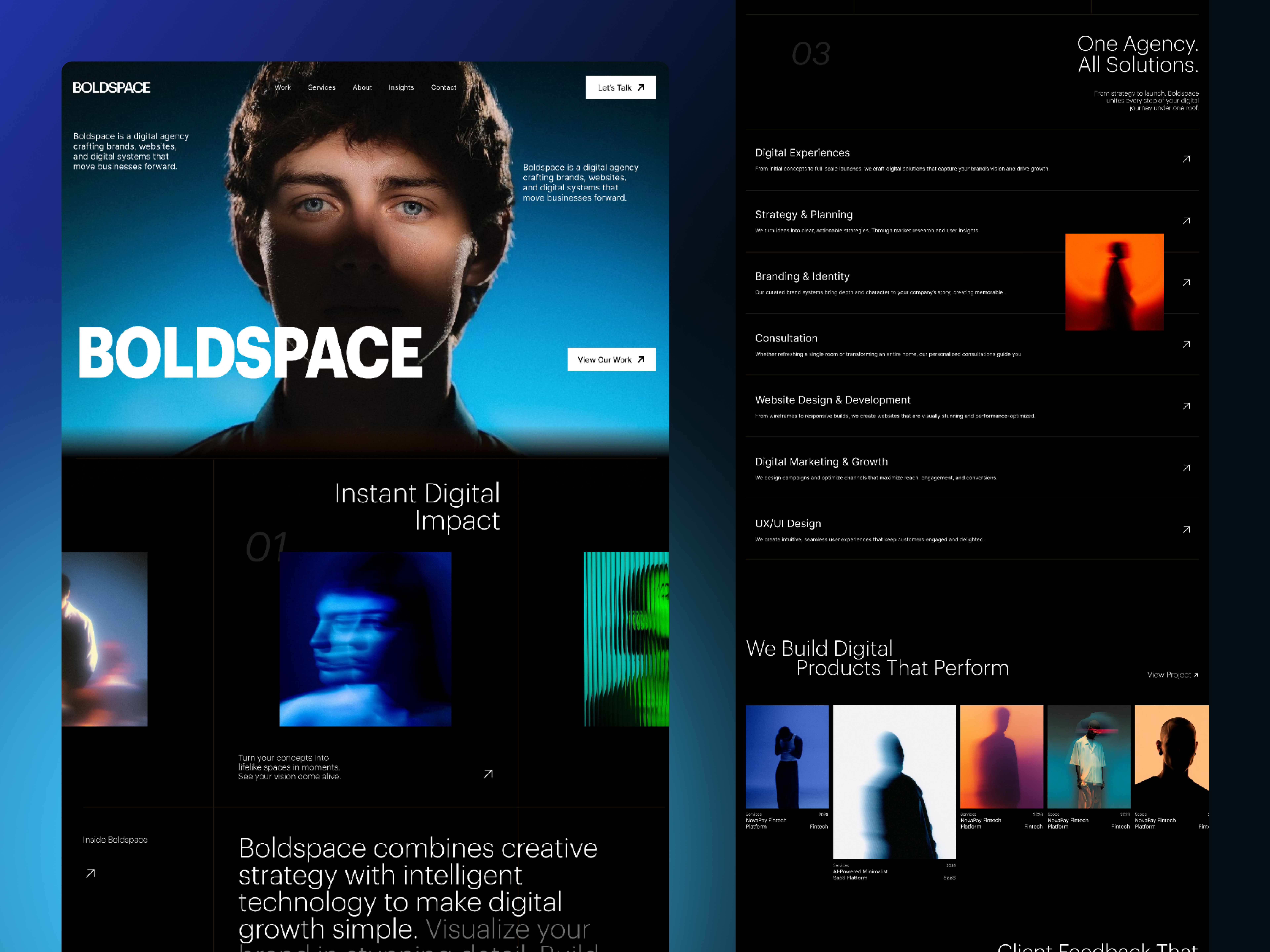Click the arrow icon for UX/UI Design
This screenshot has height=952, width=1270.
point(1186,530)
